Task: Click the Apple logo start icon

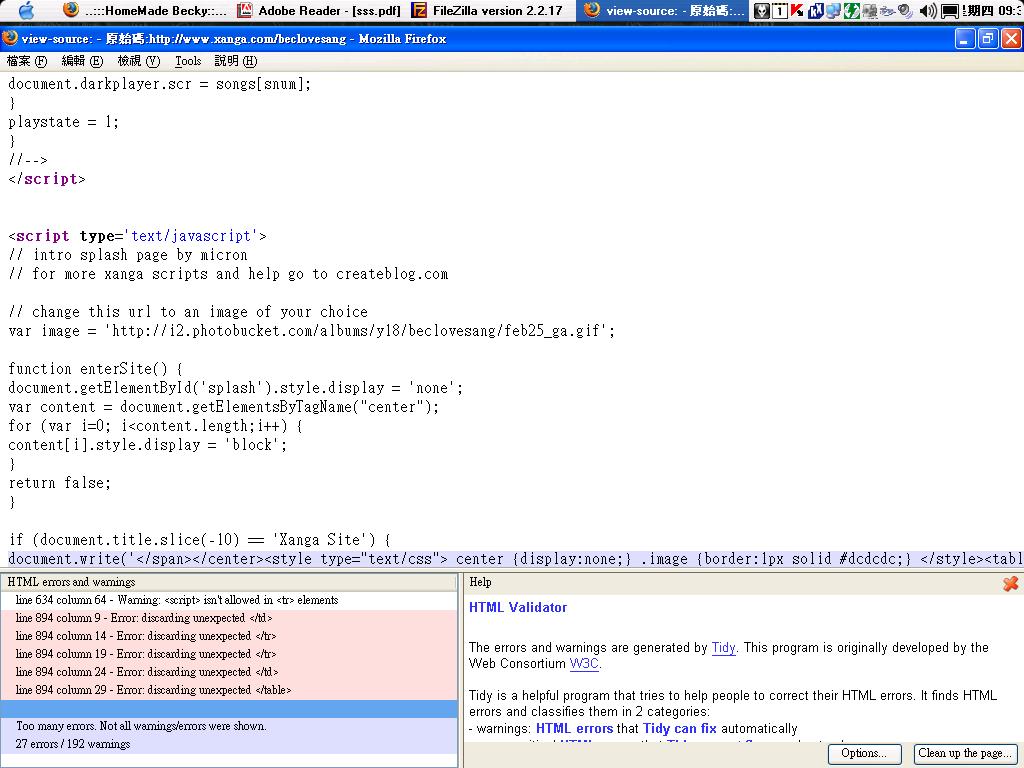Action: point(26,11)
